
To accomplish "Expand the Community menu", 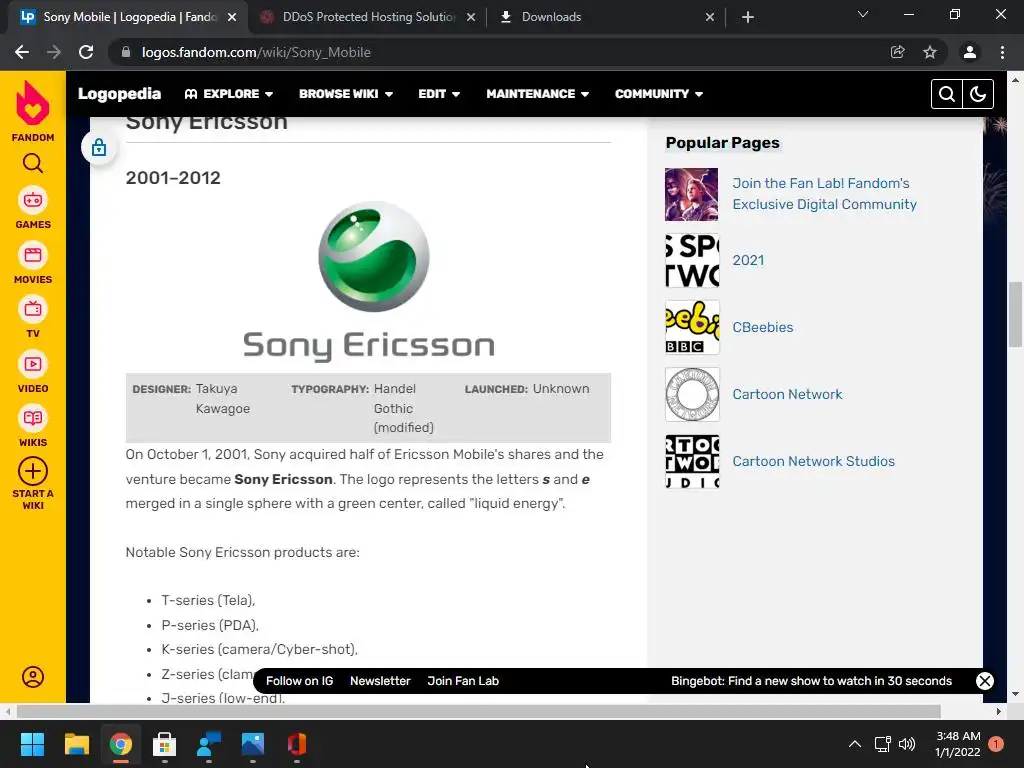I will [659, 94].
